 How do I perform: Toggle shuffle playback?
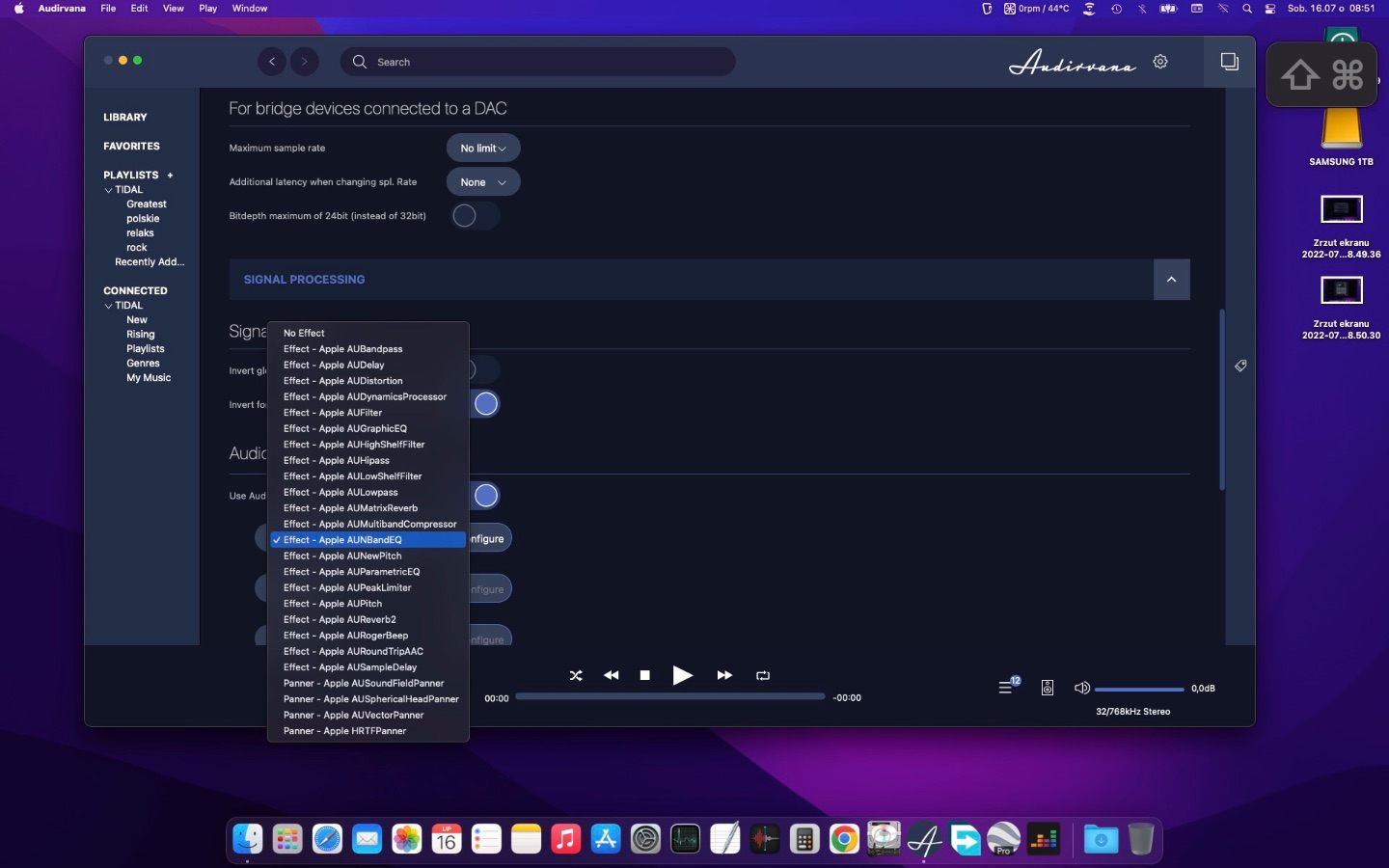(576, 675)
